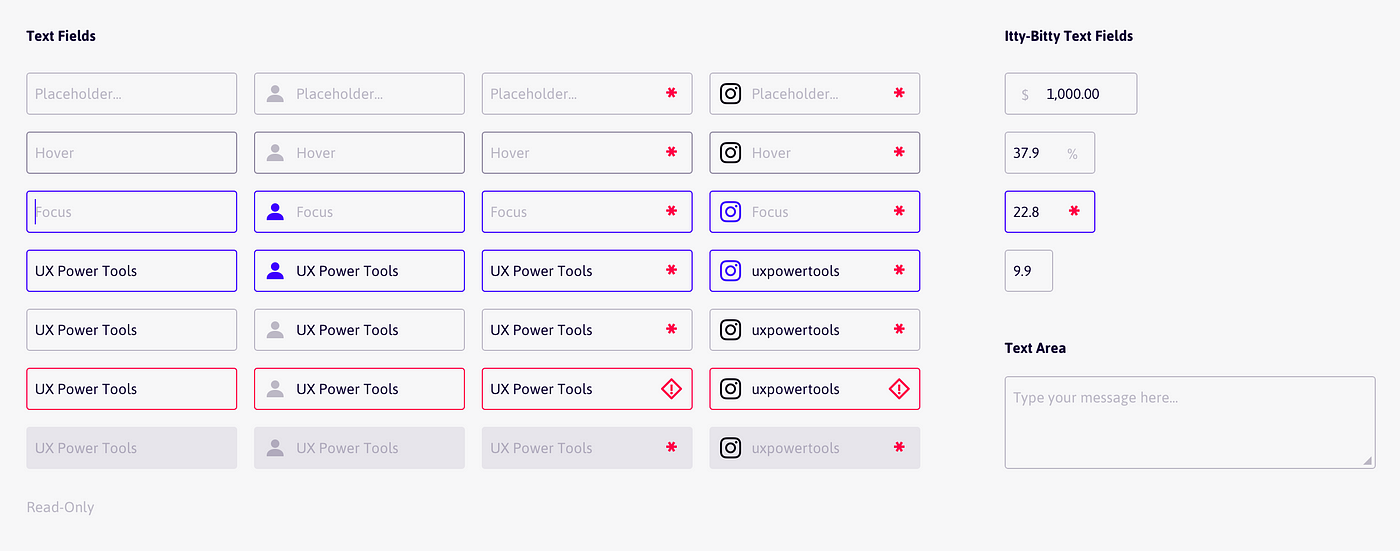Click the red diamond error icon after uxpowertools

[x=899, y=389]
